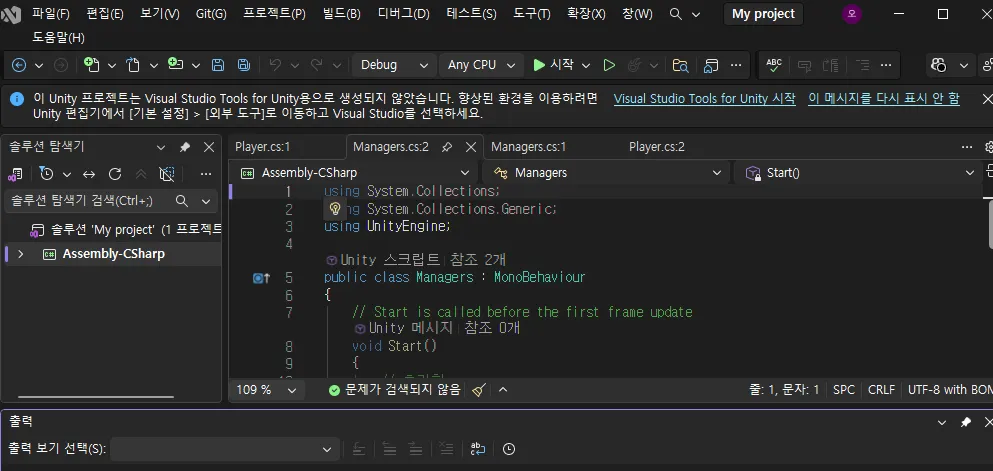The image size is (993, 471).
Task: Expand the Assembly-CSharp tree node
Action: [x=20, y=254]
